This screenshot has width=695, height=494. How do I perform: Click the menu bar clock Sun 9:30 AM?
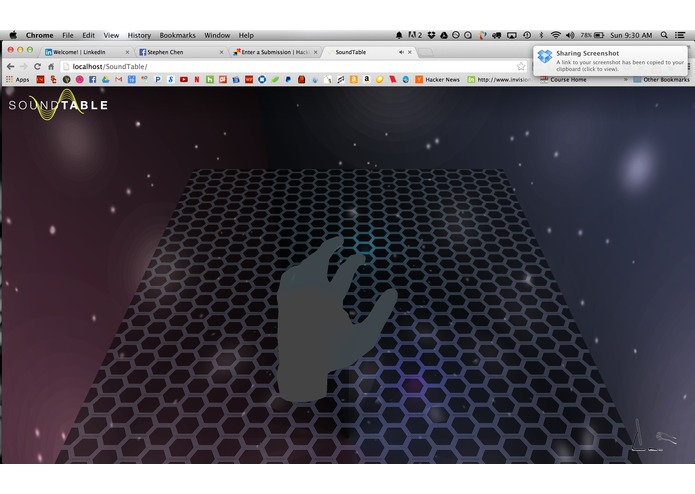tap(631, 35)
